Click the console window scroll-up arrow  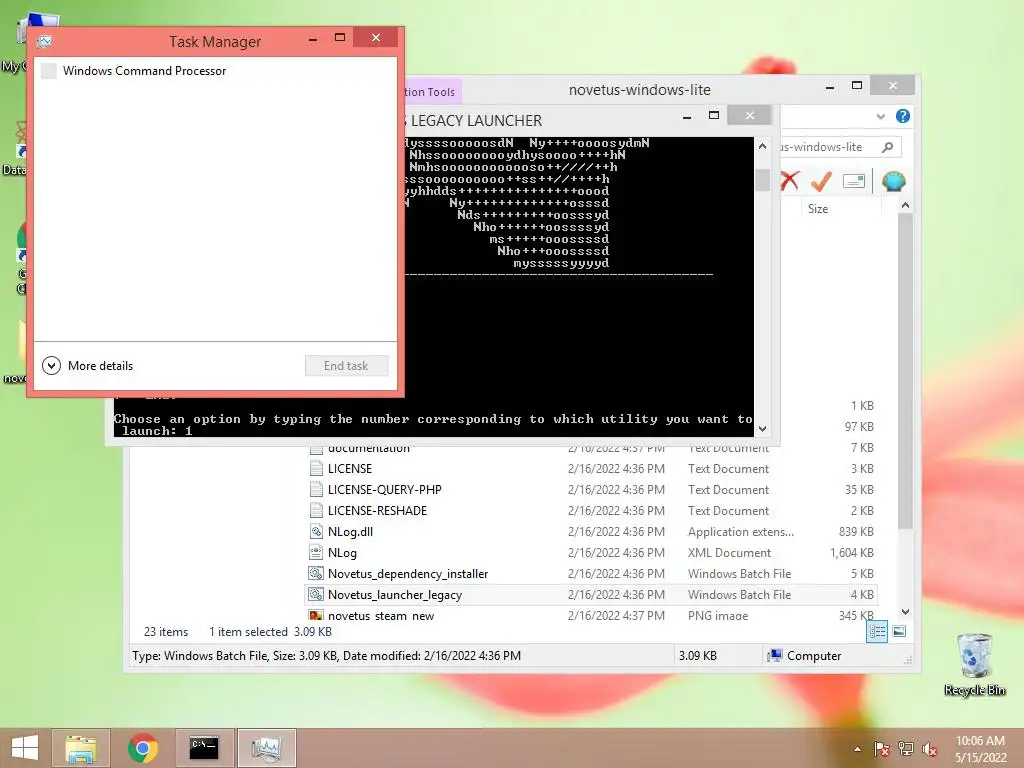click(x=762, y=146)
